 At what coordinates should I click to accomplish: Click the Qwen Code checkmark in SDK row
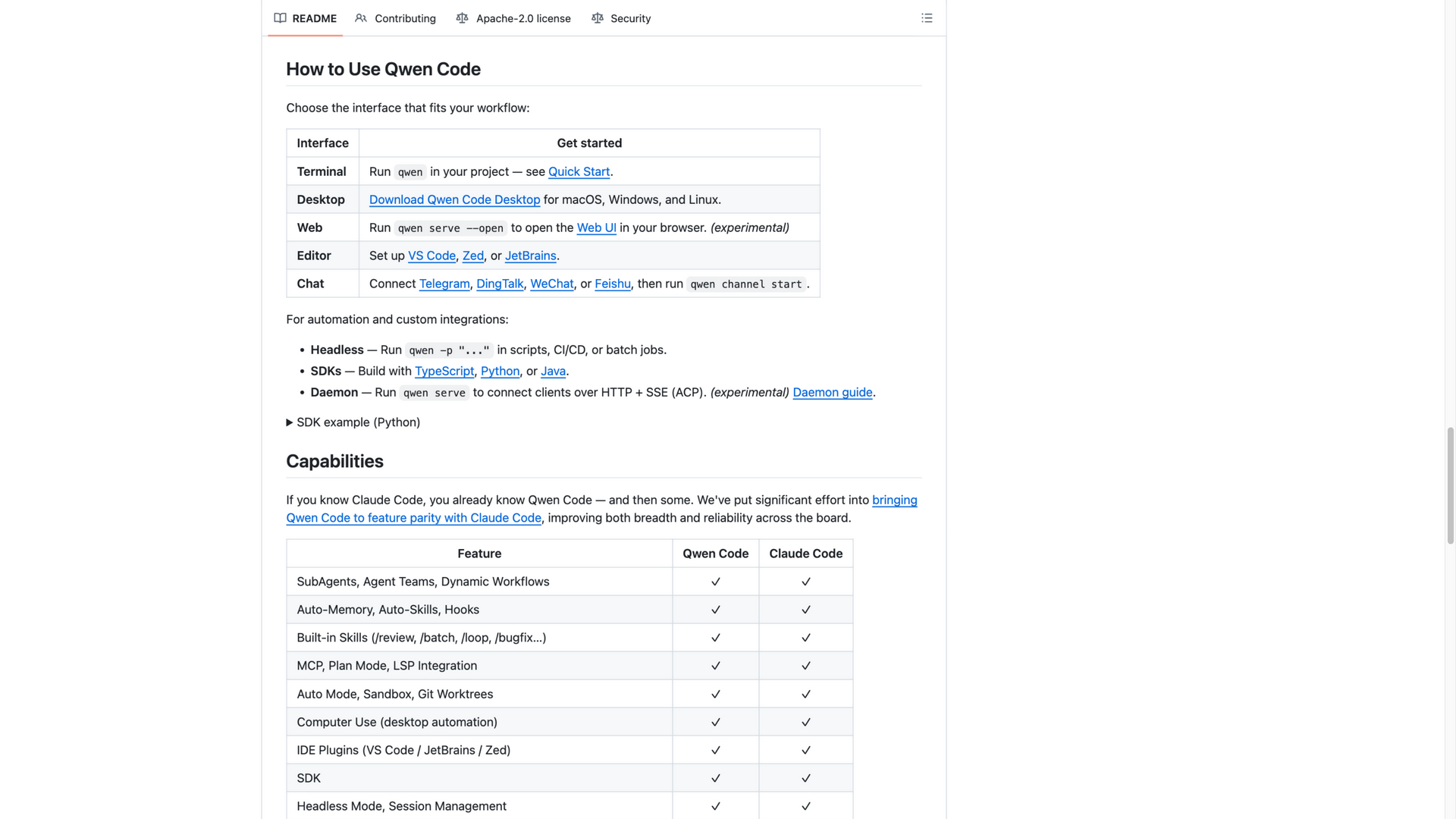(715, 778)
